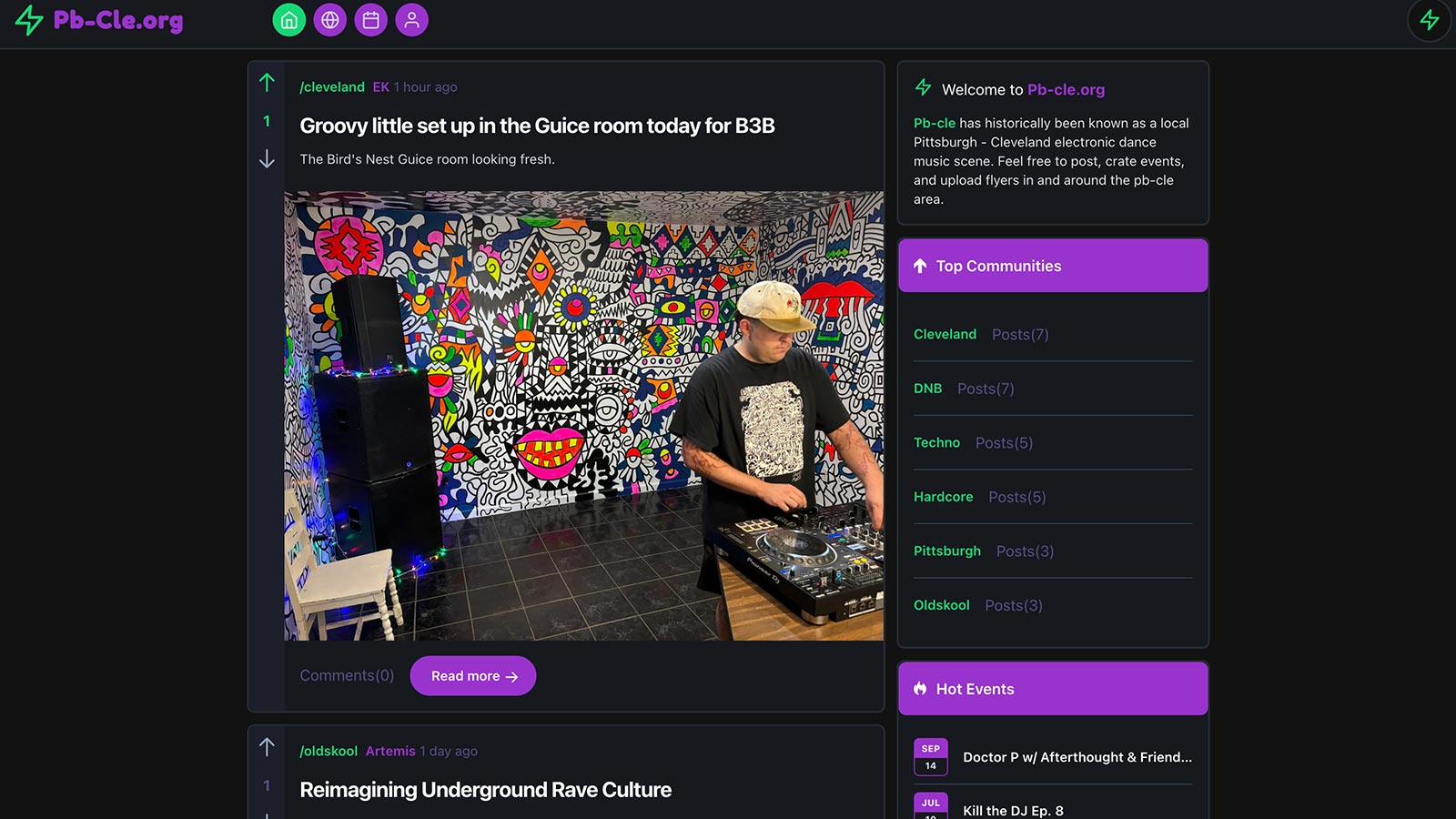
Task: Go to the Techno community
Action: tap(936, 442)
